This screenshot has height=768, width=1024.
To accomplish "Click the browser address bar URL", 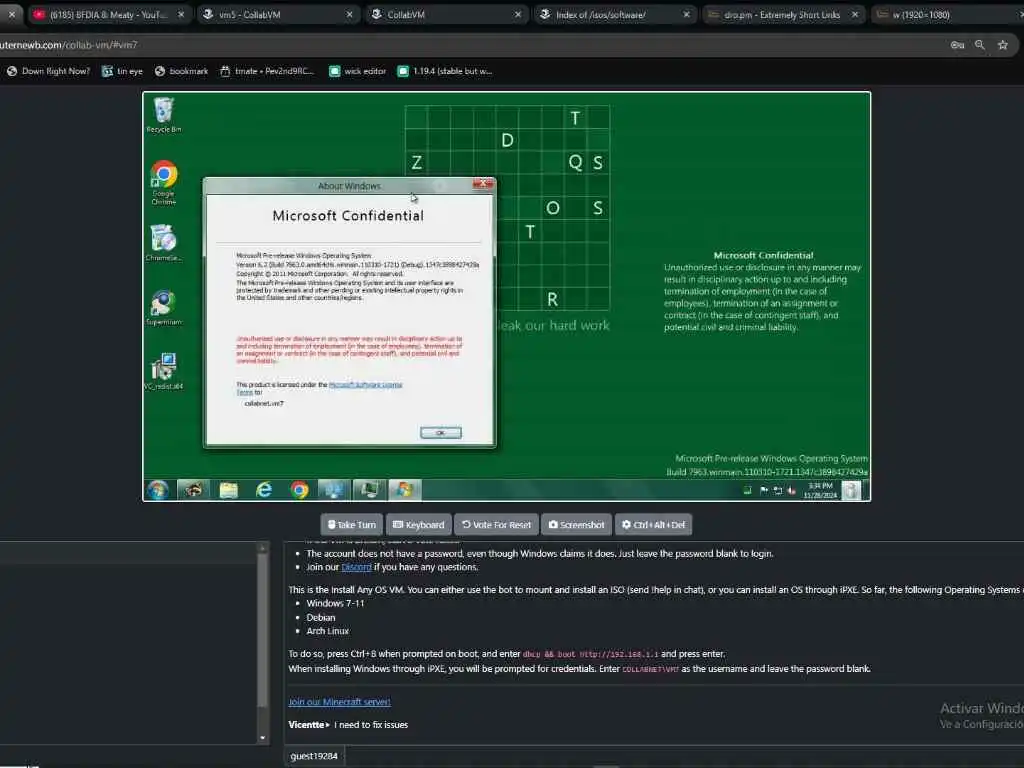I will click(x=69, y=45).
